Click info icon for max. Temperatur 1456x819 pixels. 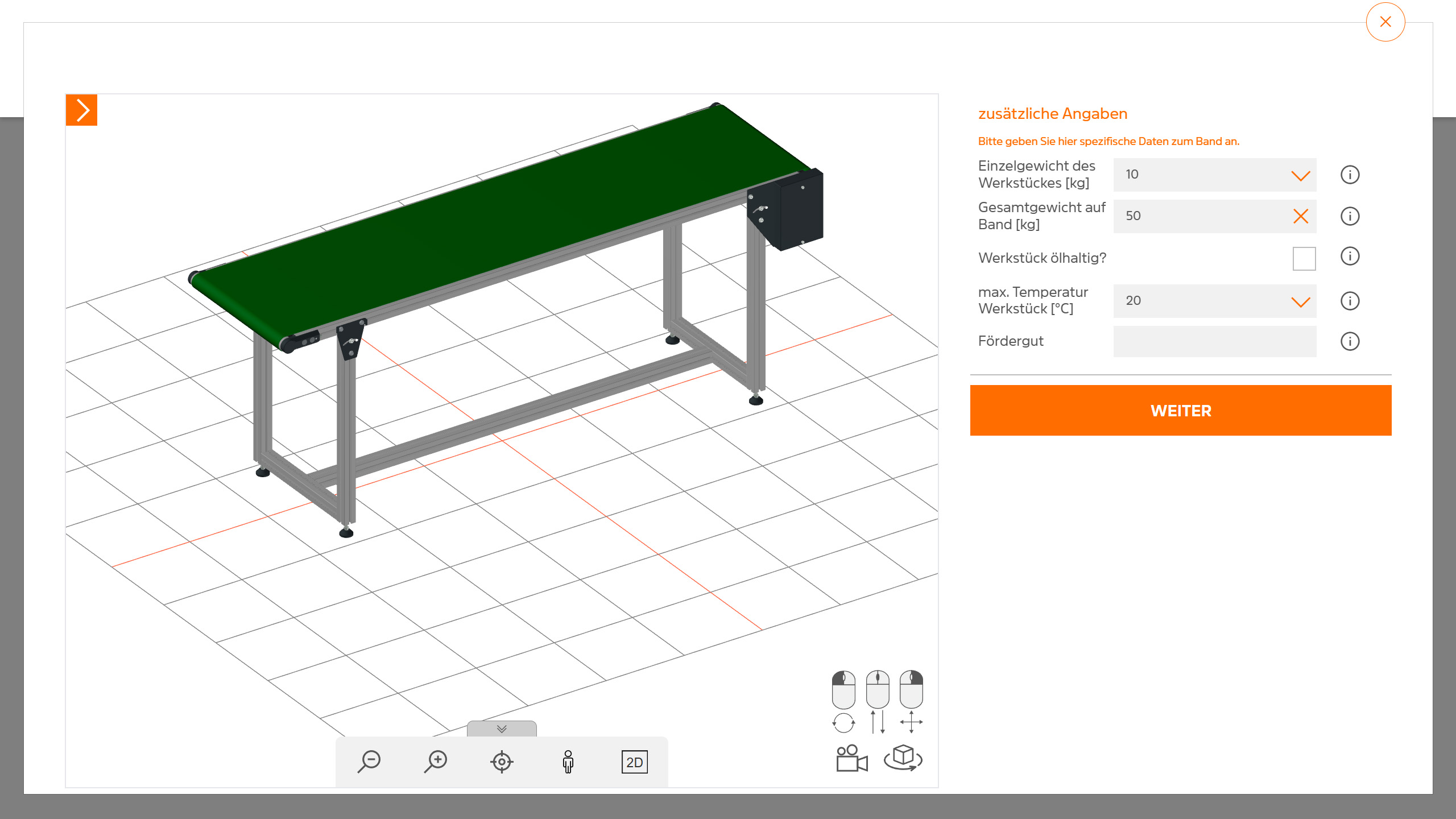(x=1350, y=301)
